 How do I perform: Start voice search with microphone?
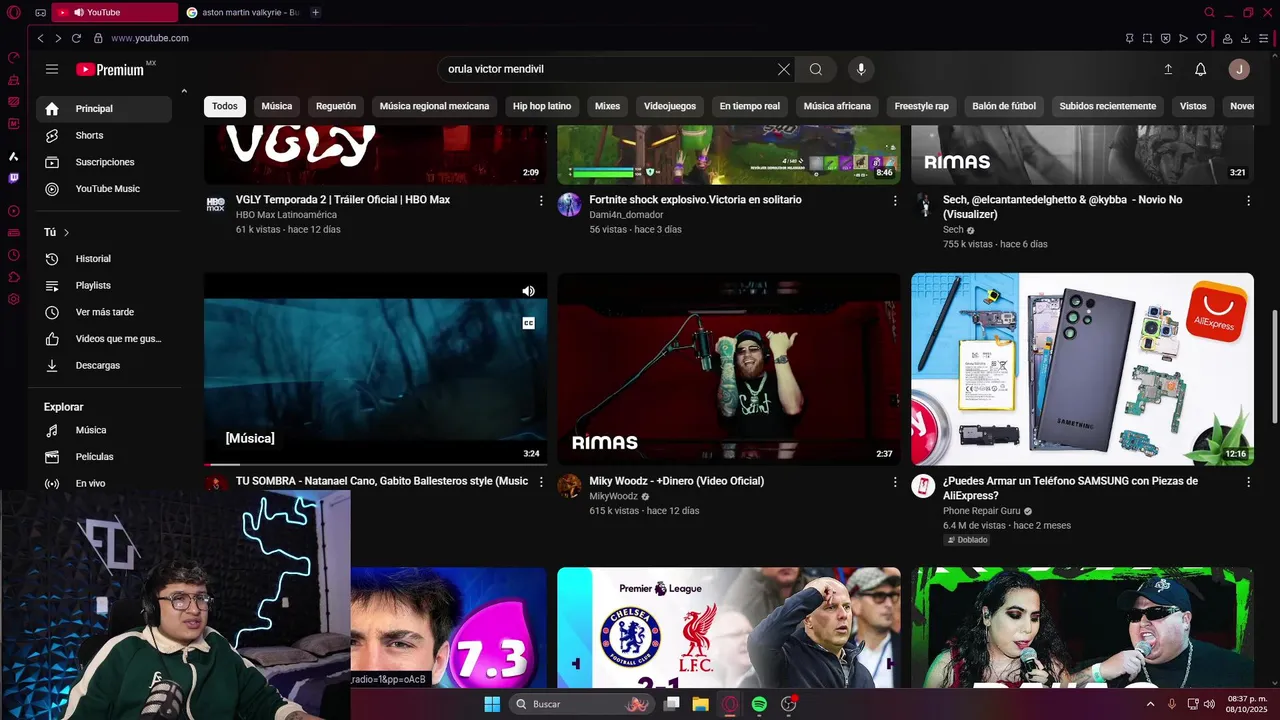tap(861, 69)
